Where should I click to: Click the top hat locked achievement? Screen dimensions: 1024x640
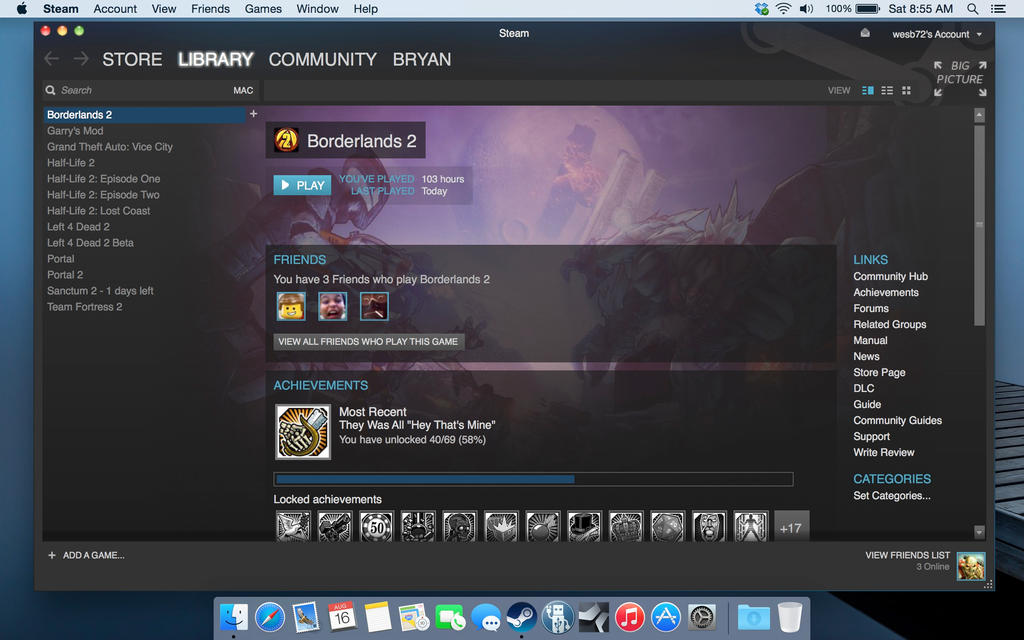click(x=584, y=526)
